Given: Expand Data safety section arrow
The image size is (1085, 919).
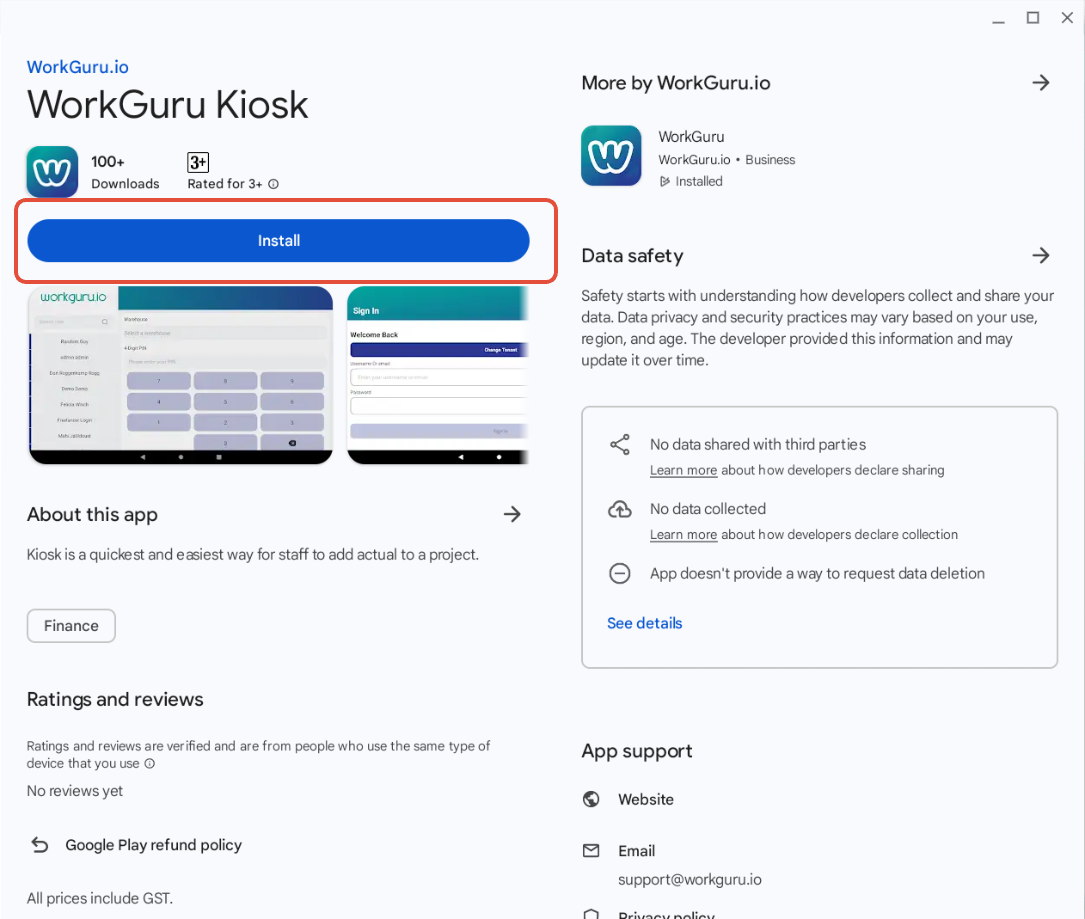Looking at the screenshot, I should tap(1041, 255).
